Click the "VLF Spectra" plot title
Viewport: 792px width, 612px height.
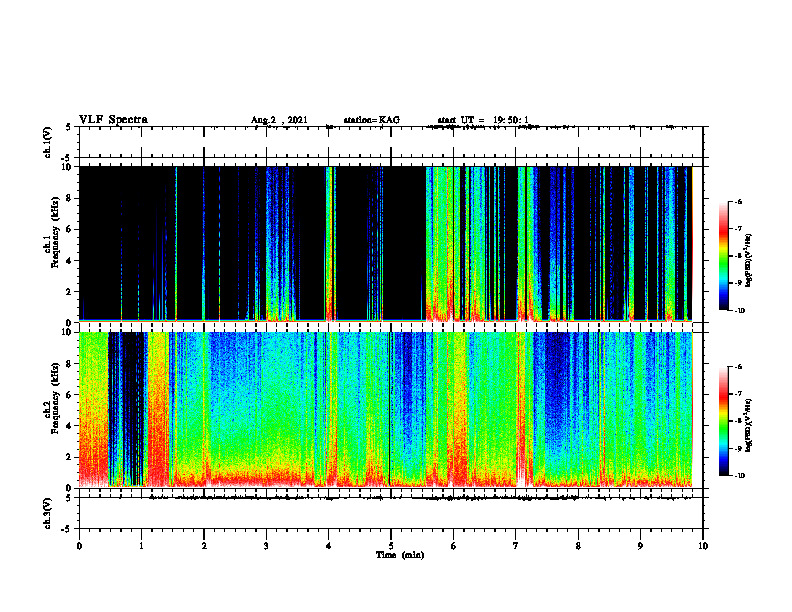[113, 120]
